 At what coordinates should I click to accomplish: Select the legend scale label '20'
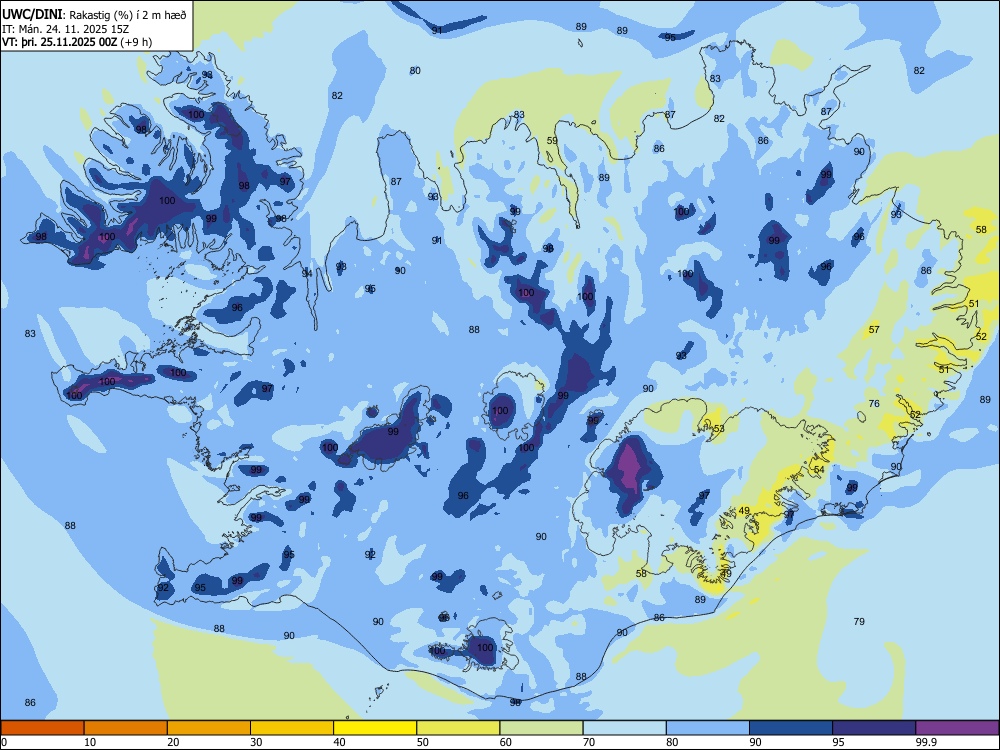173,742
